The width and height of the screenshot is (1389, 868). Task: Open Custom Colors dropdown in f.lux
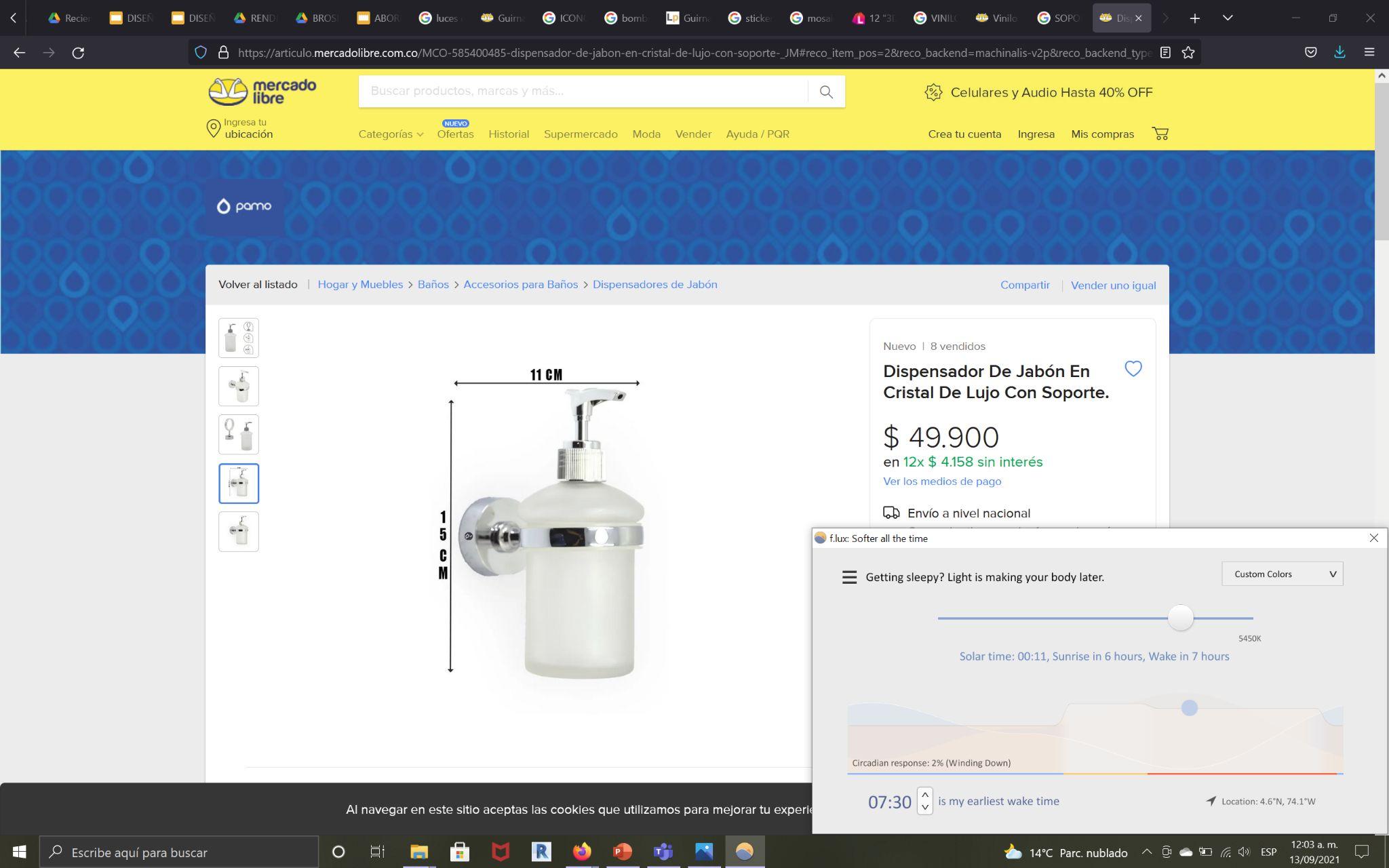tap(1282, 574)
